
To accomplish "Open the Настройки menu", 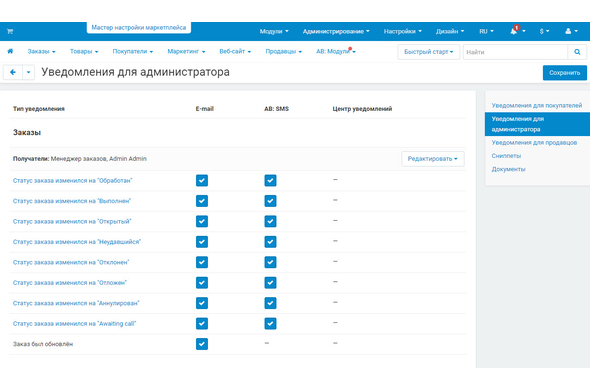I will pyautogui.click(x=403, y=31).
